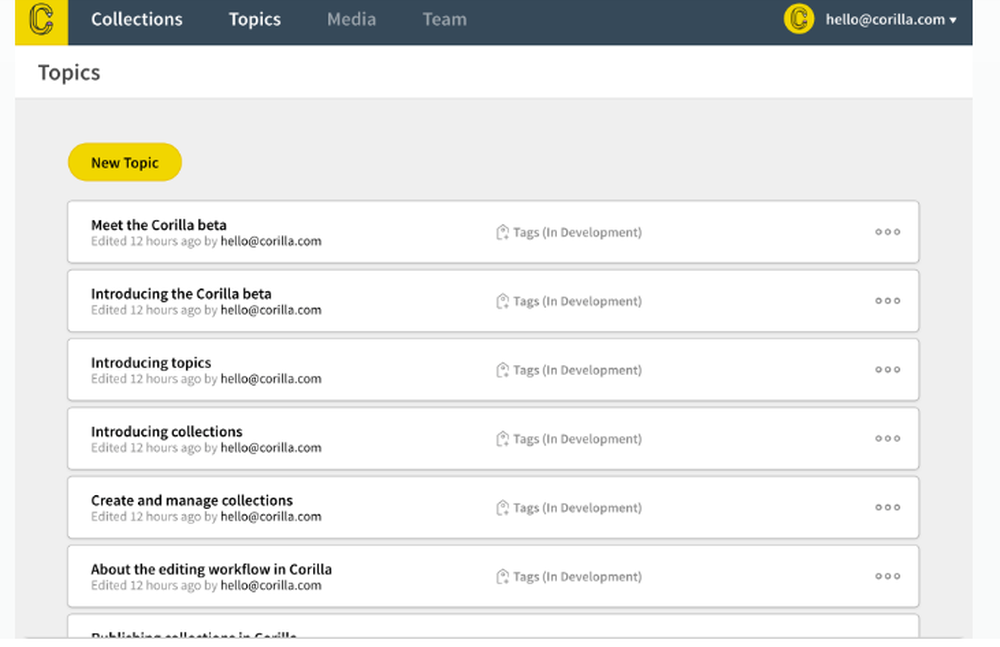Open the Media tab
Viewport: 1000px width, 647px height.
click(351, 20)
